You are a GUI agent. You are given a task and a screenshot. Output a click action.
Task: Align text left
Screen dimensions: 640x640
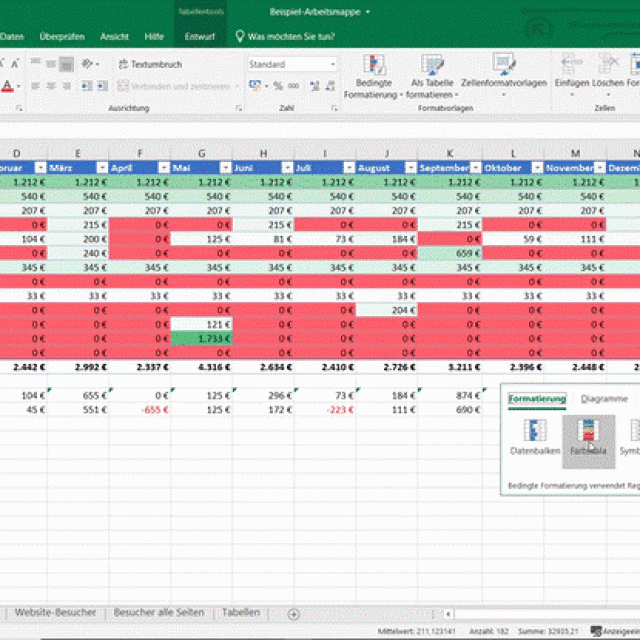(35, 86)
